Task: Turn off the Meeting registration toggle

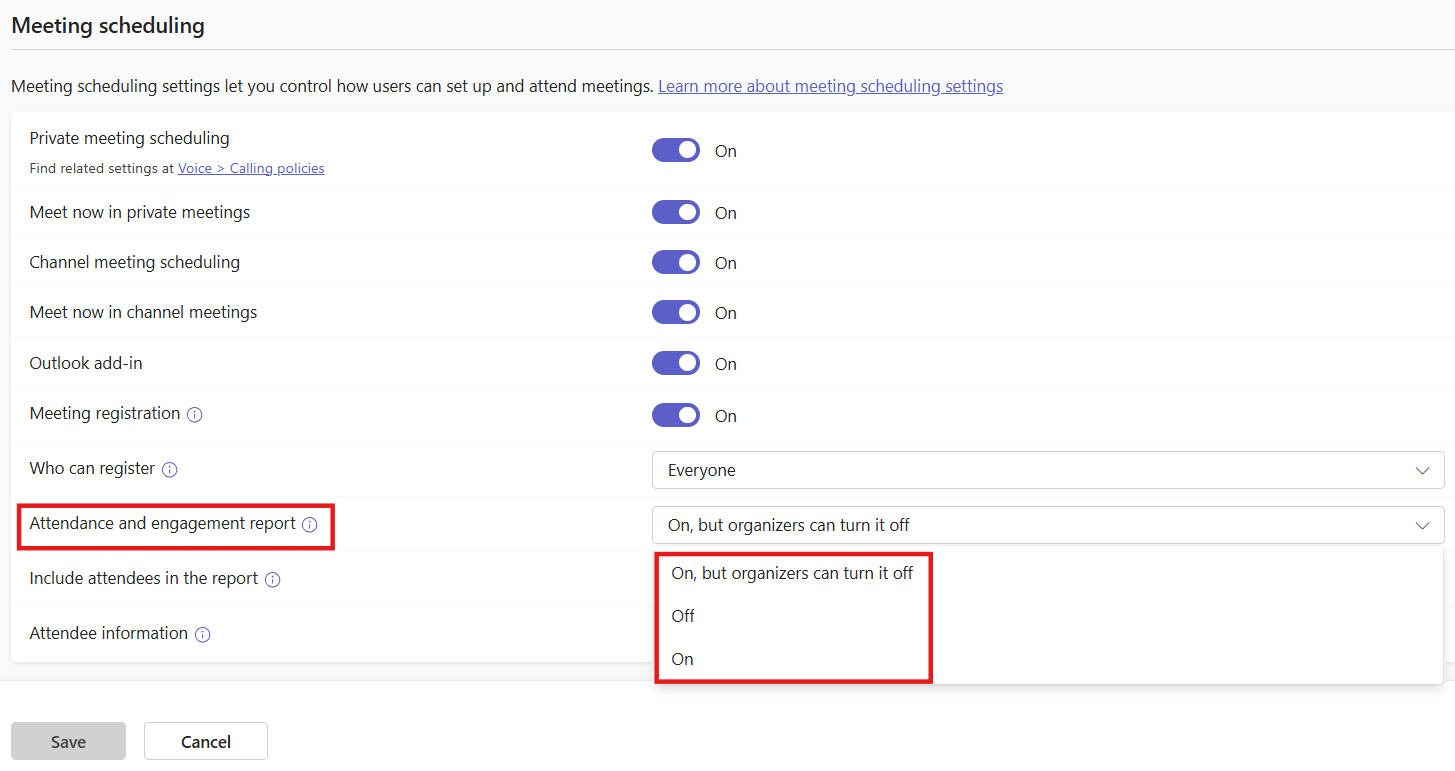Action: (x=676, y=415)
